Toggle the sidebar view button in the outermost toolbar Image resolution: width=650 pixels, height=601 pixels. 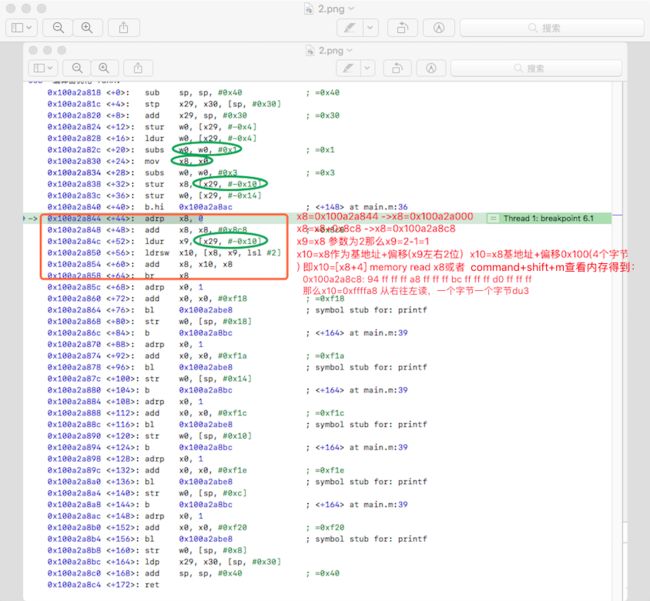click(17, 28)
